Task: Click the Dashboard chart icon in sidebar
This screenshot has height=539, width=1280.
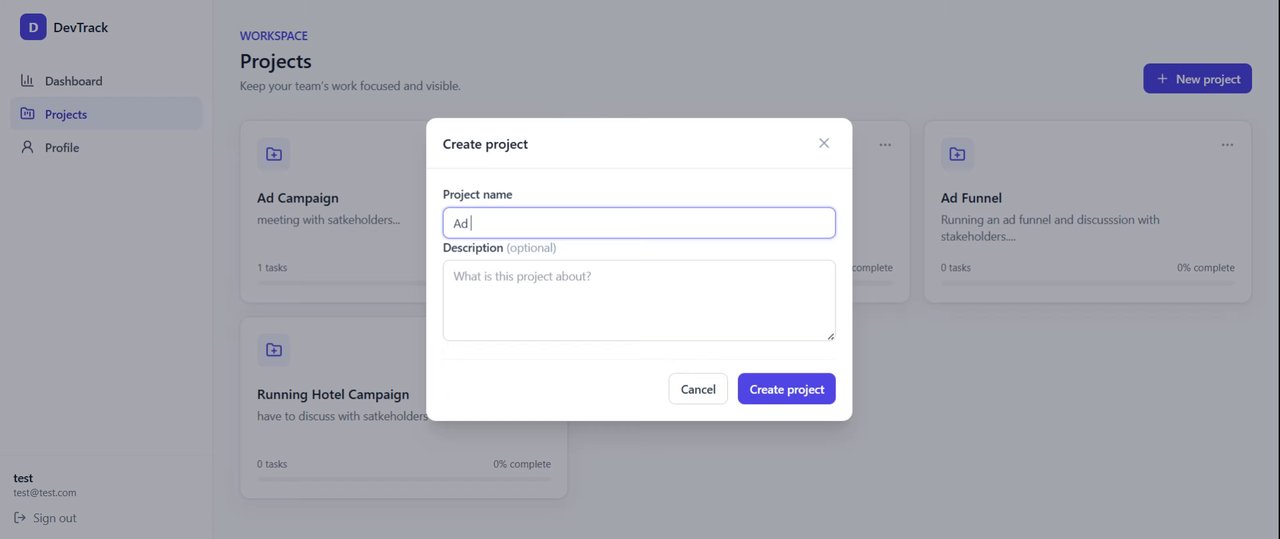Action: [27, 81]
